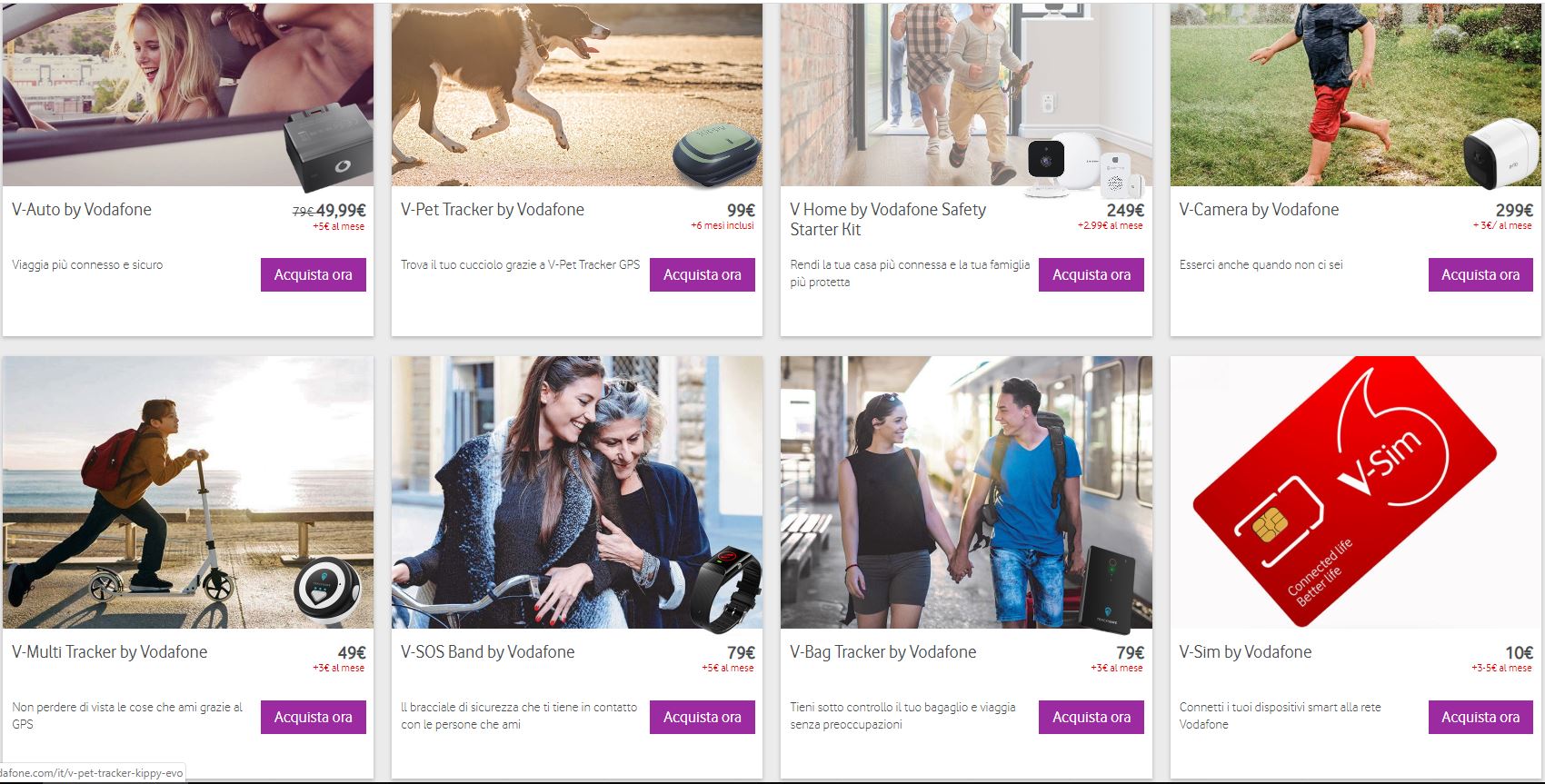Open the boy on scooter image
The height and width of the screenshot is (784, 1545).
click(x=188, y=491)
